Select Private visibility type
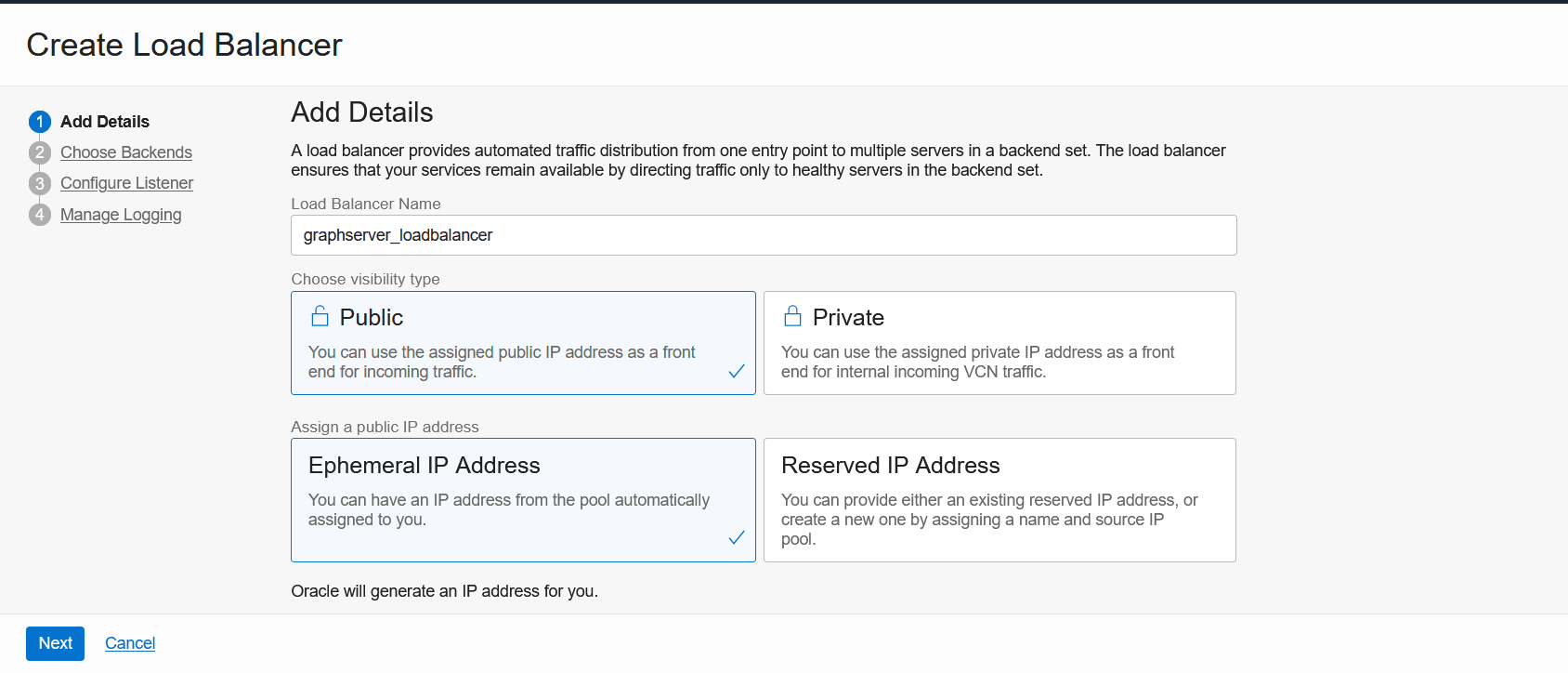Viewport: 1568px width, 673px height. coord(1000,343)
